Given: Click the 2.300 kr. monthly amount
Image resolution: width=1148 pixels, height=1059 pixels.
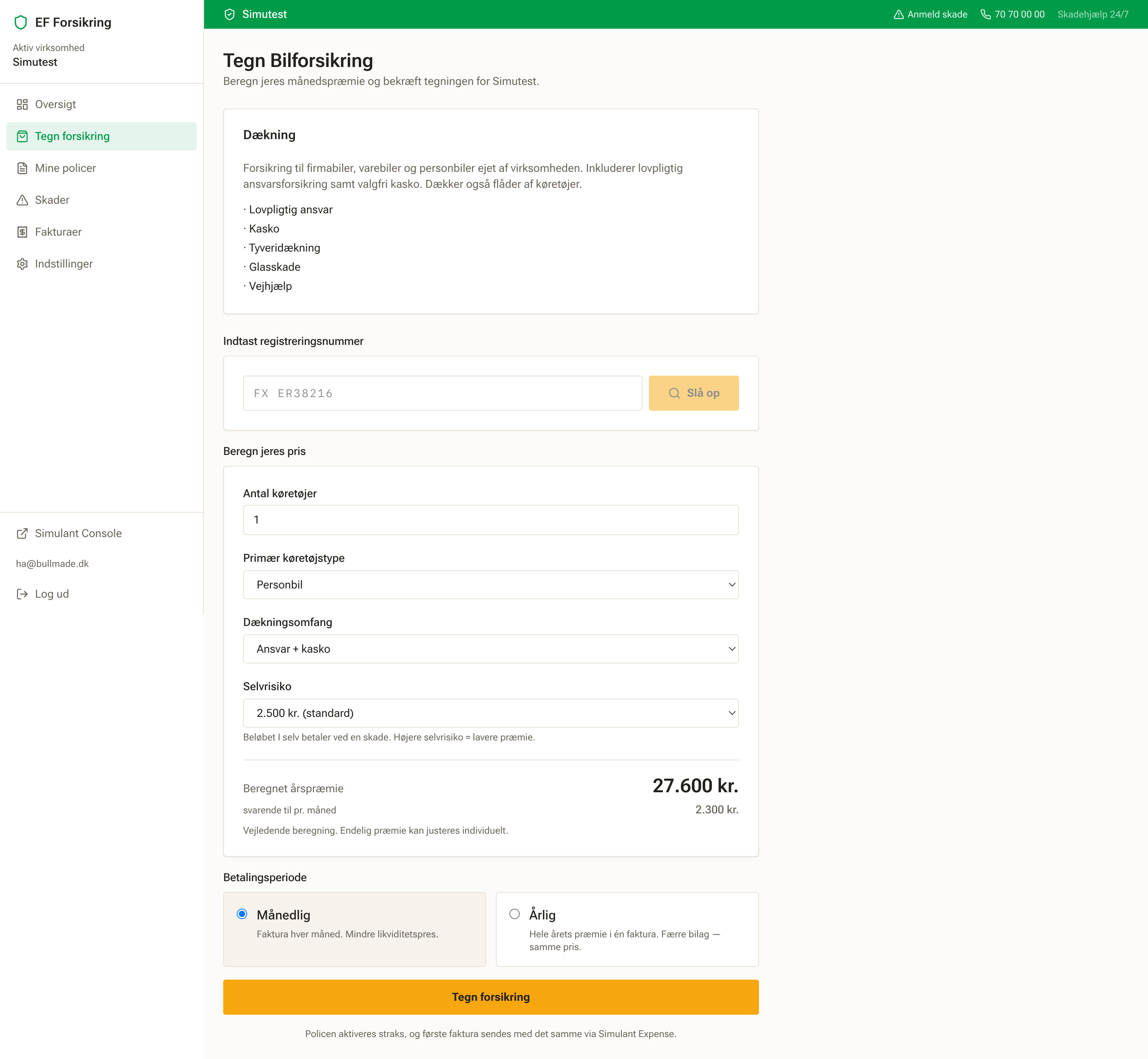Looking at the screenshot, I should click(x=717, y=810).
